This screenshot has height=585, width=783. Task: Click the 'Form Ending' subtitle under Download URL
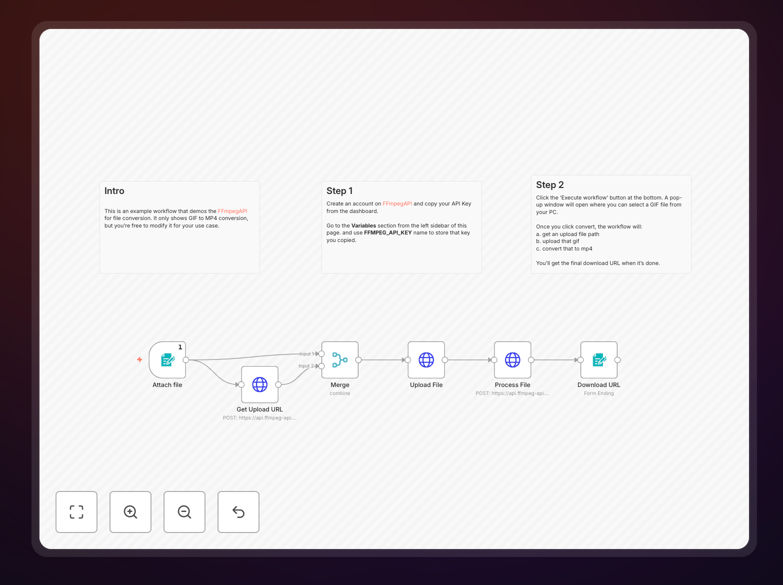[x=599, y=393]
